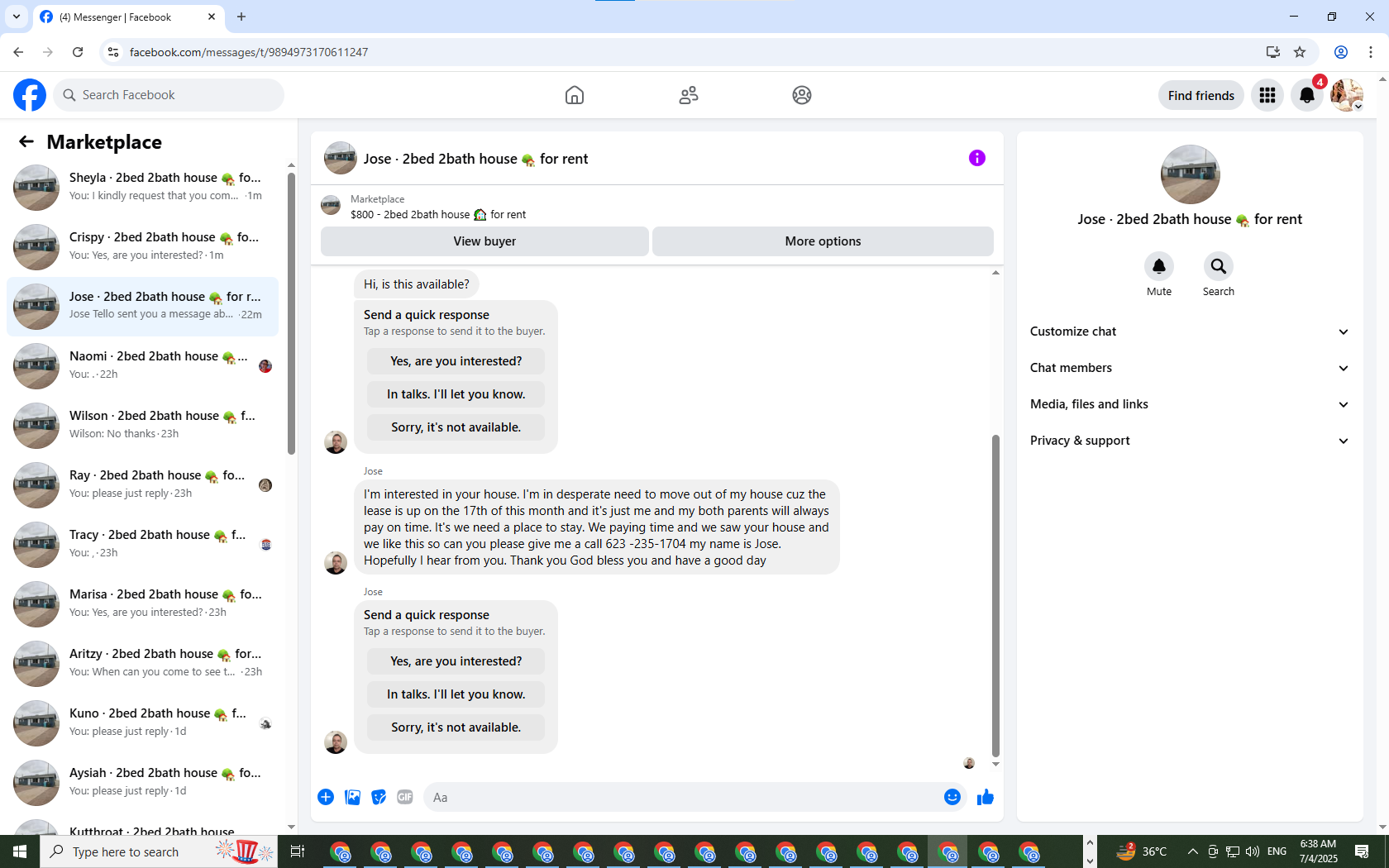Send a thumbs-up like
The image size is (1389, 868).
(x=986, y=797)
